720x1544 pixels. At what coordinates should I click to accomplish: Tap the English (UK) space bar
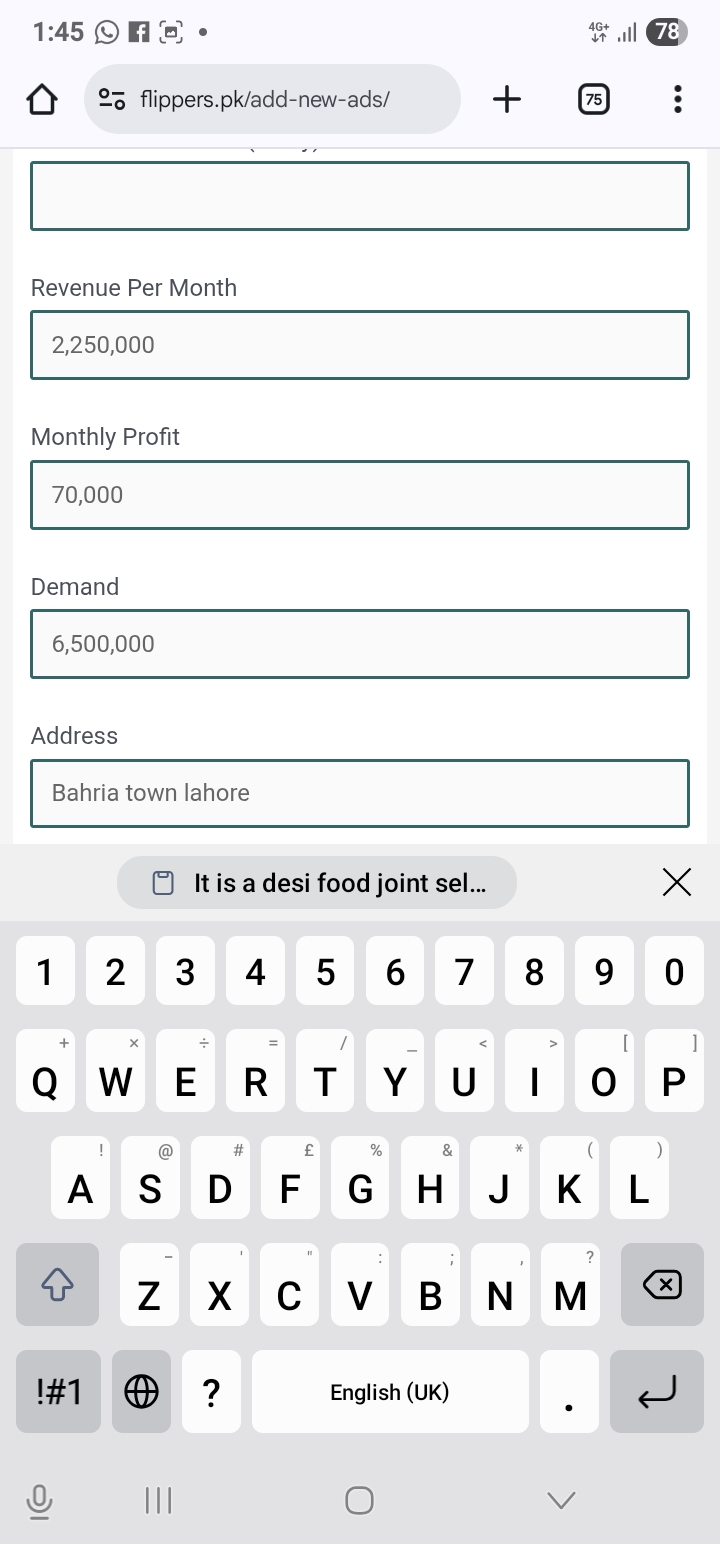[x=390, y=1391]
